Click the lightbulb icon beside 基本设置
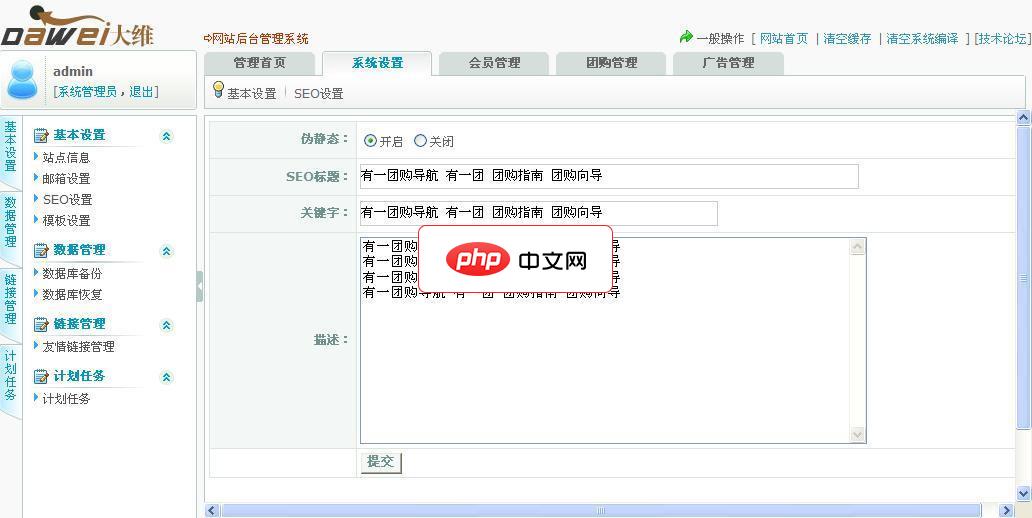This screenshot has width=1032, height=518. click(x=218, y=91)
